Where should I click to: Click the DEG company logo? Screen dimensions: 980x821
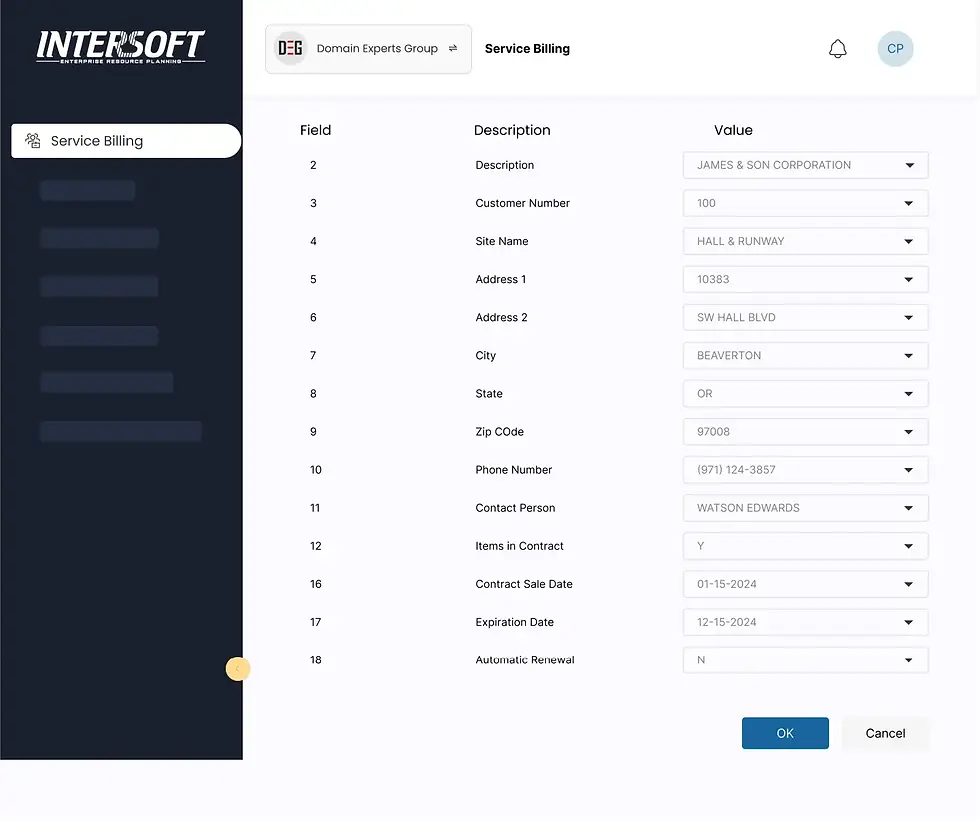[x=289, y=47]
